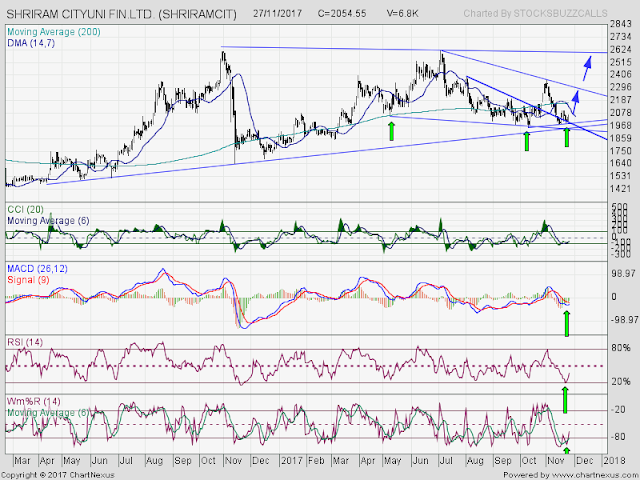Click the 2624 price axis label
Screen dimensions: 640x480
(621, 50)
